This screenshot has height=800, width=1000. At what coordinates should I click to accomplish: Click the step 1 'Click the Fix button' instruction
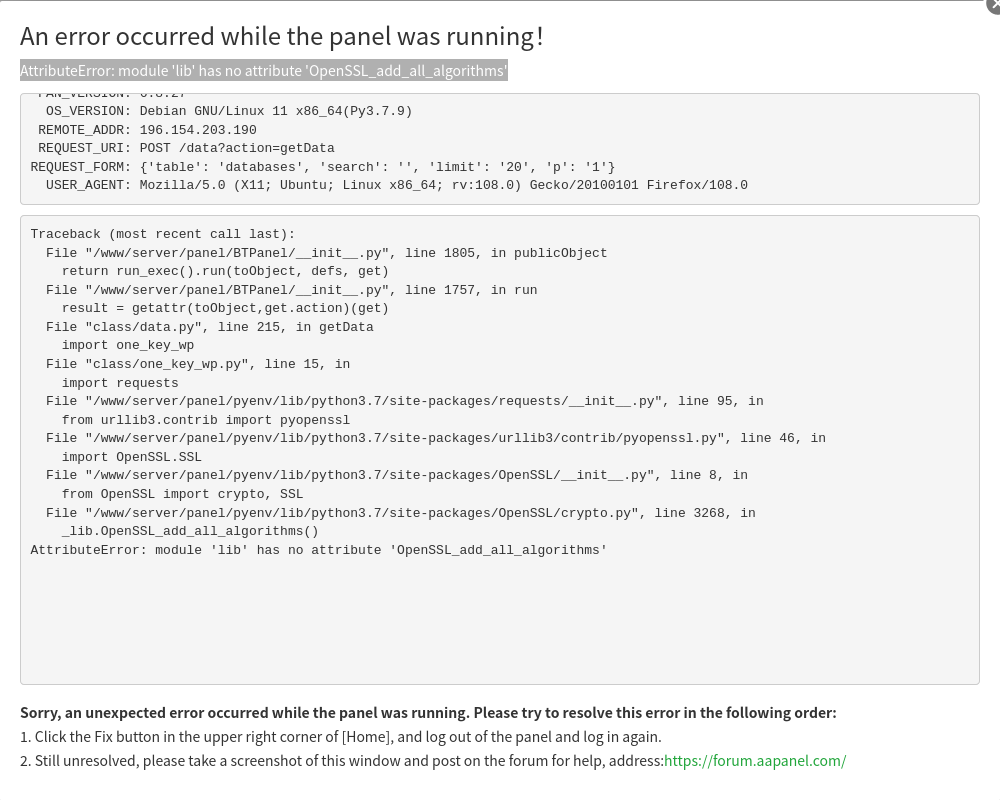tap(340, 737)
